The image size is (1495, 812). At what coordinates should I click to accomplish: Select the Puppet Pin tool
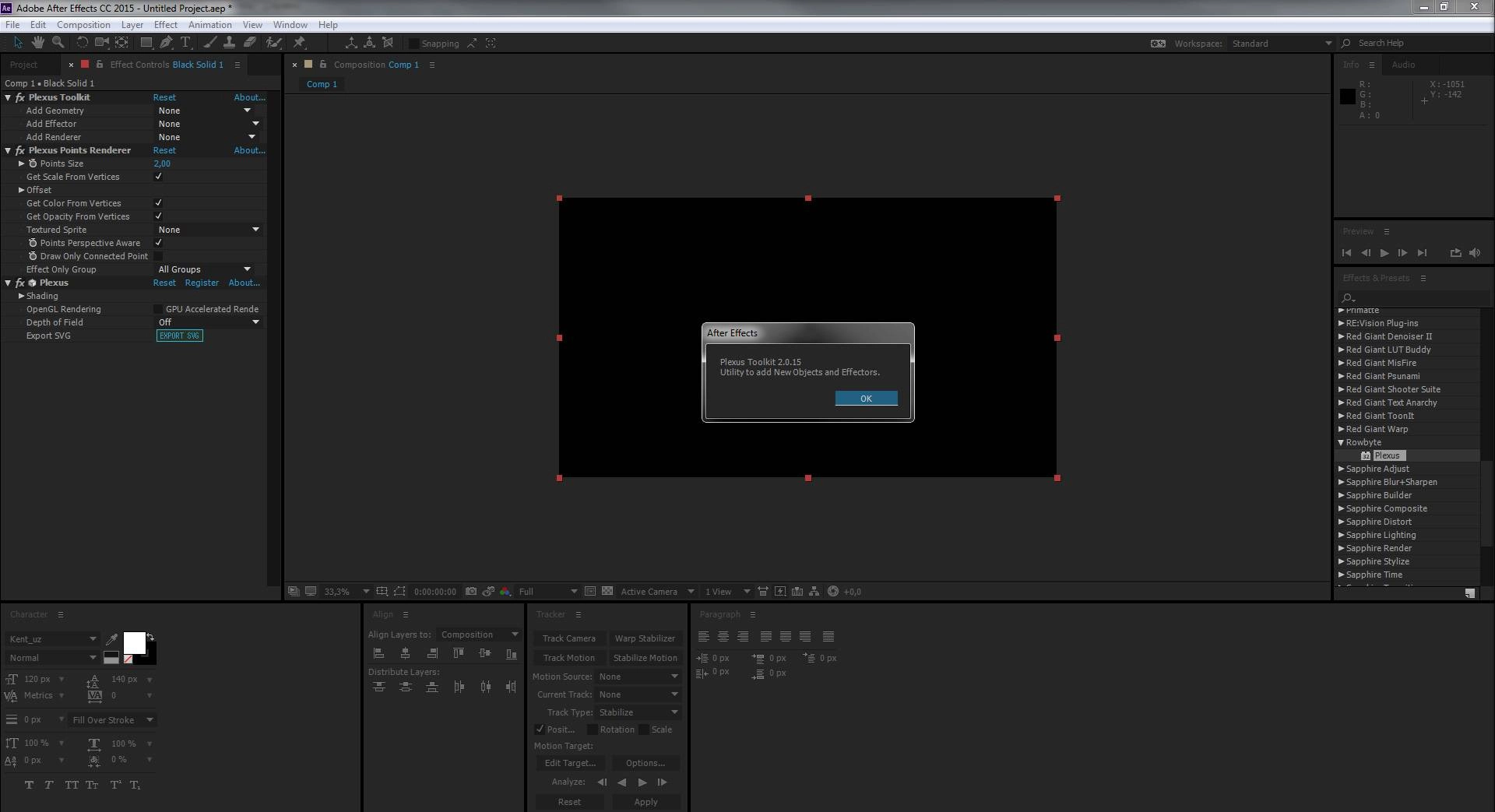click(x=299, y=43)
